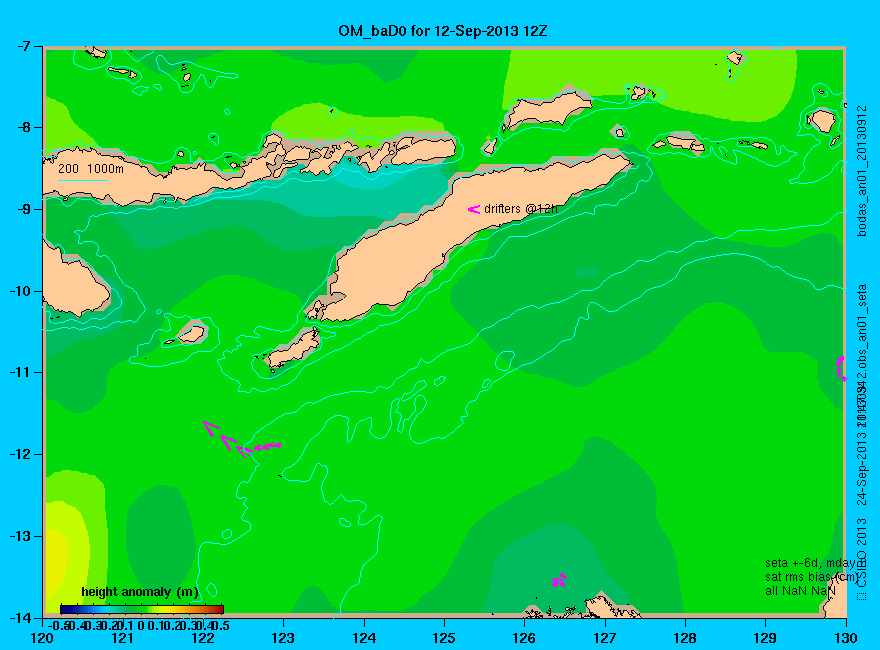Click the cyan contour legend line sample
880x650 pixels.
coord(82,180)
